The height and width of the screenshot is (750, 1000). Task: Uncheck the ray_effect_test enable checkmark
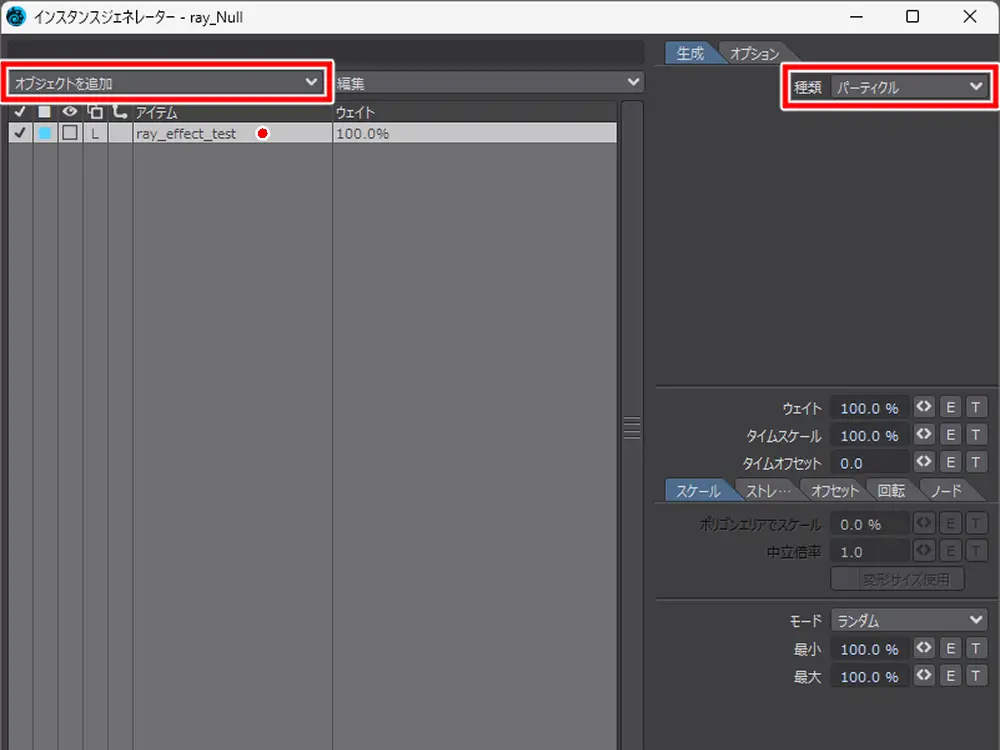[20, 133]
